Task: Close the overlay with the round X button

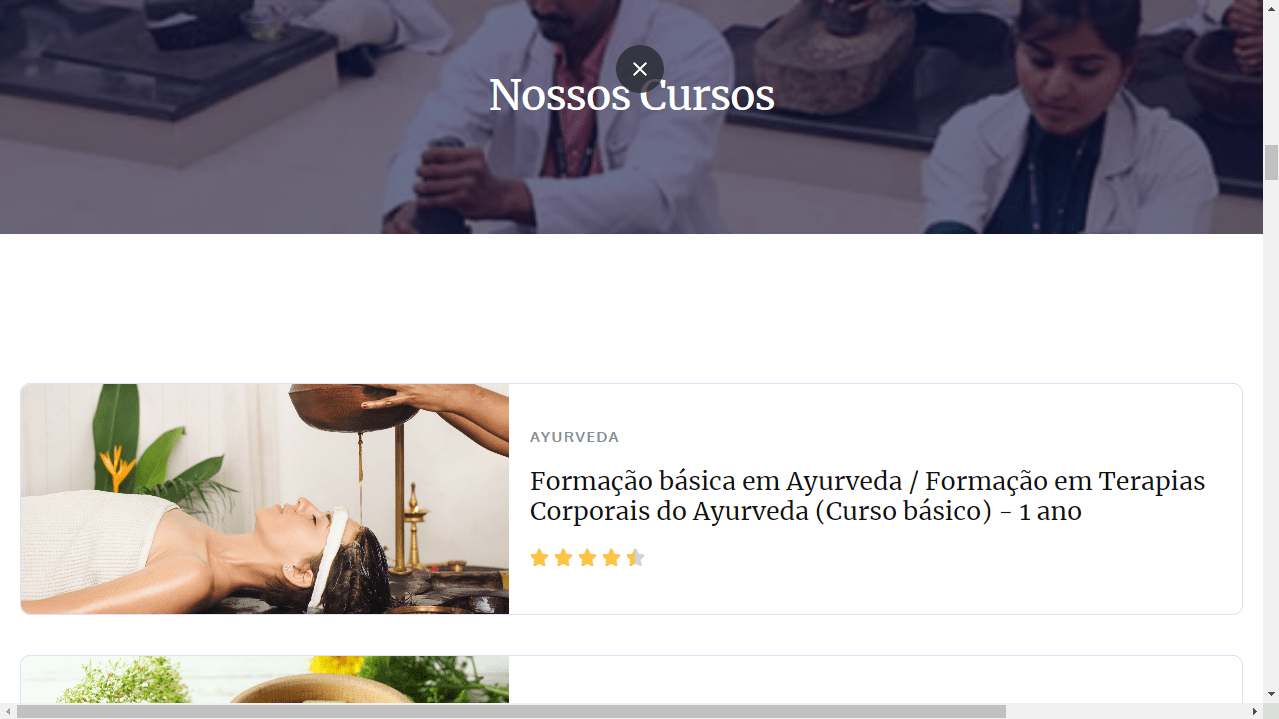Action: (x=640, y=69)
